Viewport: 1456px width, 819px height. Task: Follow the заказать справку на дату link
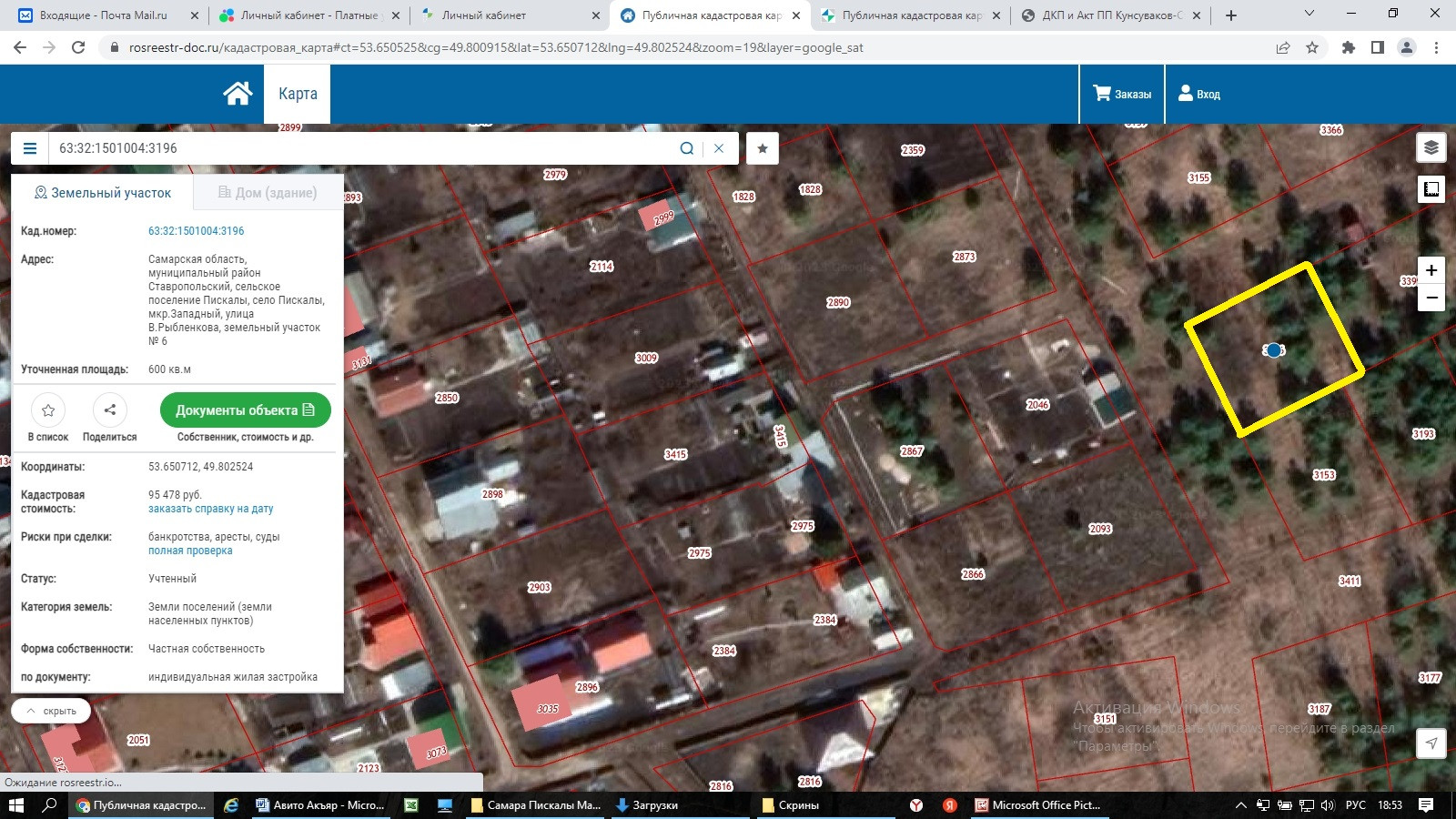click(211, 509)
